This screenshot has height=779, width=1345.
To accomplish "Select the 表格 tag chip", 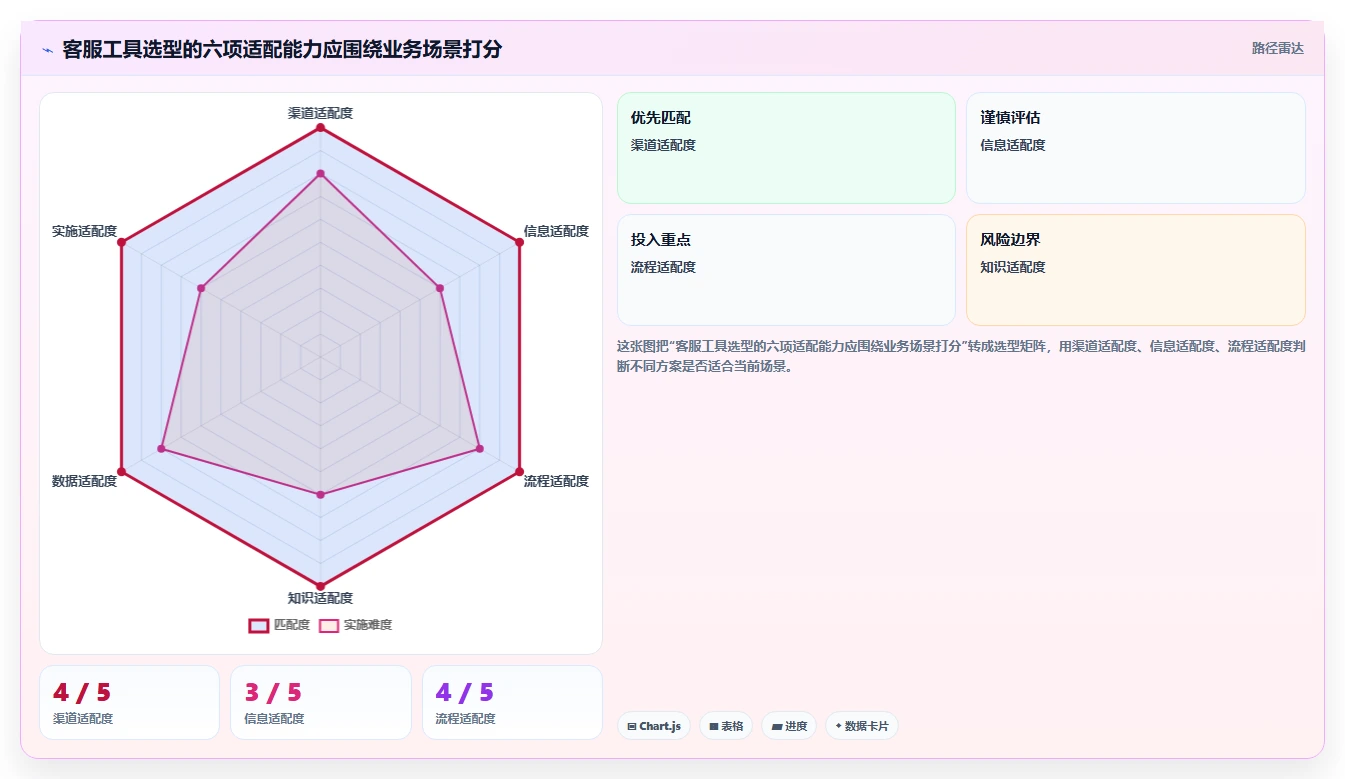I will tap(726, 726).
